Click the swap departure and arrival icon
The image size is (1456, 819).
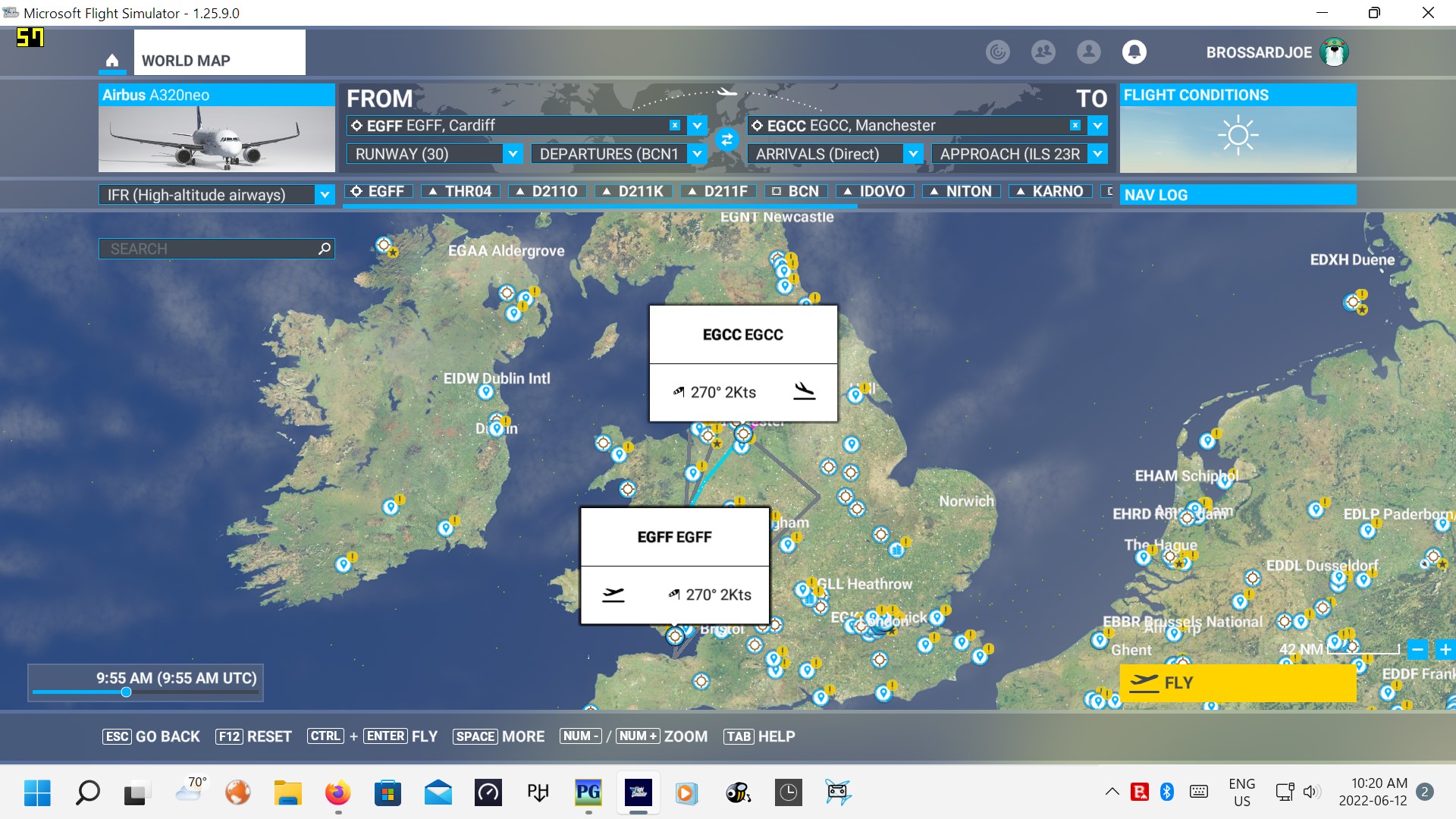click(x=726, y=140)
